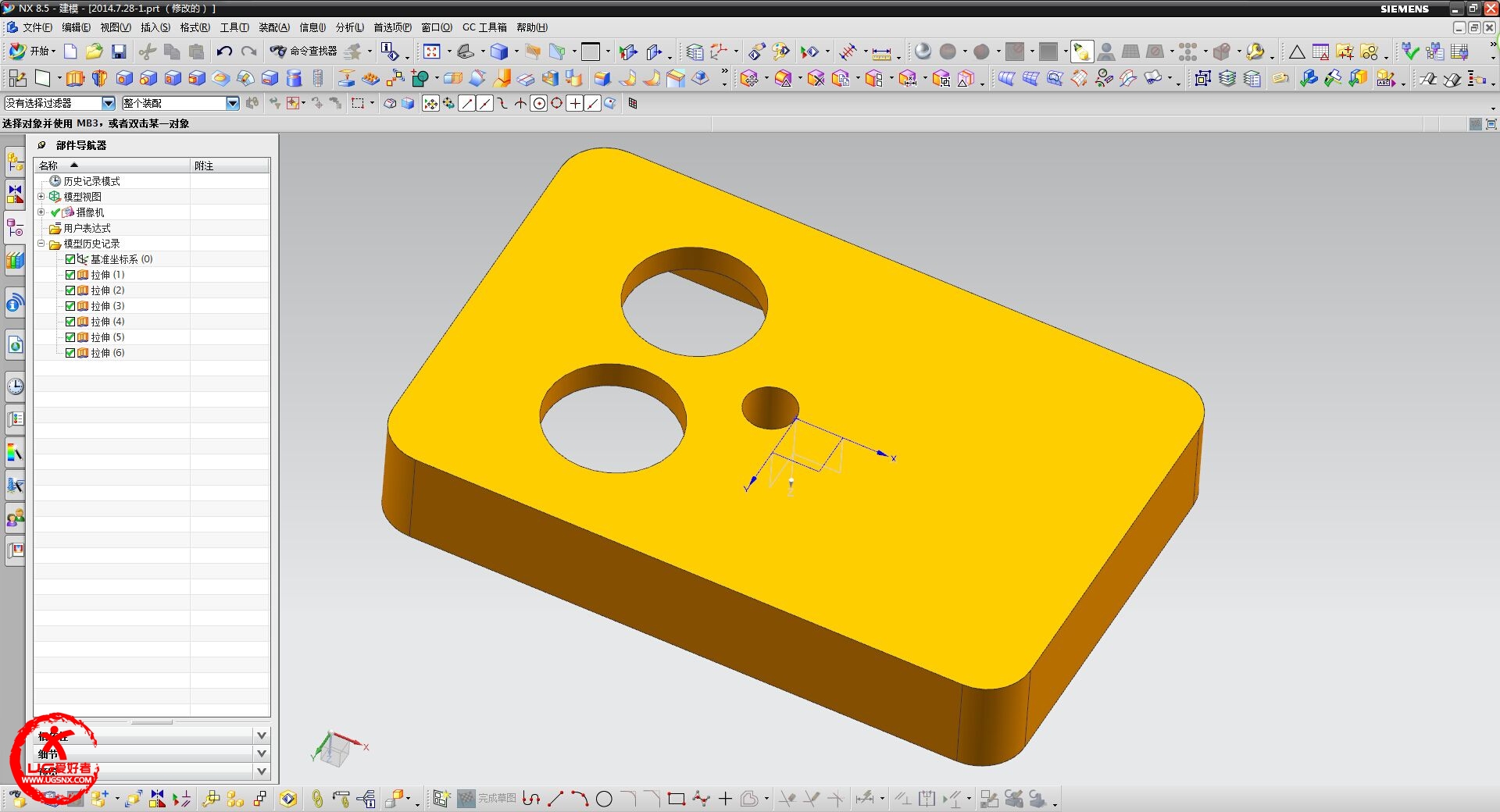Click the Point sketch tool plus icon
The width and height of the screenshot is (1500, 812).
pos(725,799)
